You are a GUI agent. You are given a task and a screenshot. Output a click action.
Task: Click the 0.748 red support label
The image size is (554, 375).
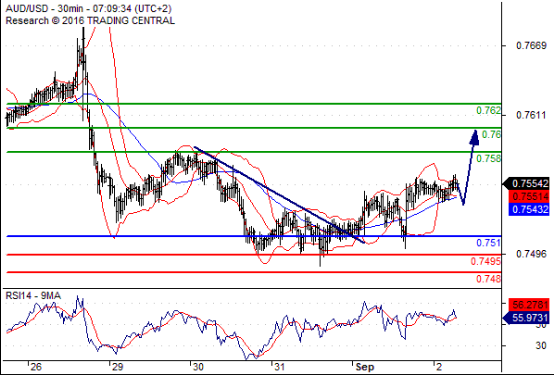tap(488, 279)
